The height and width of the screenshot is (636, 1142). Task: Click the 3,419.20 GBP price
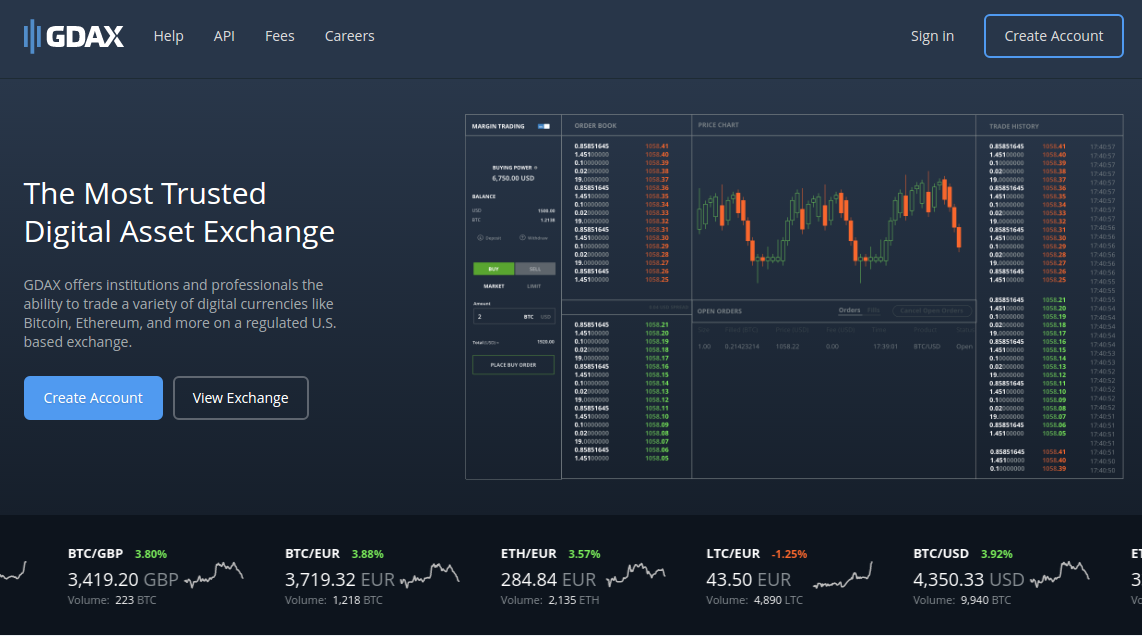pos(123,580)
